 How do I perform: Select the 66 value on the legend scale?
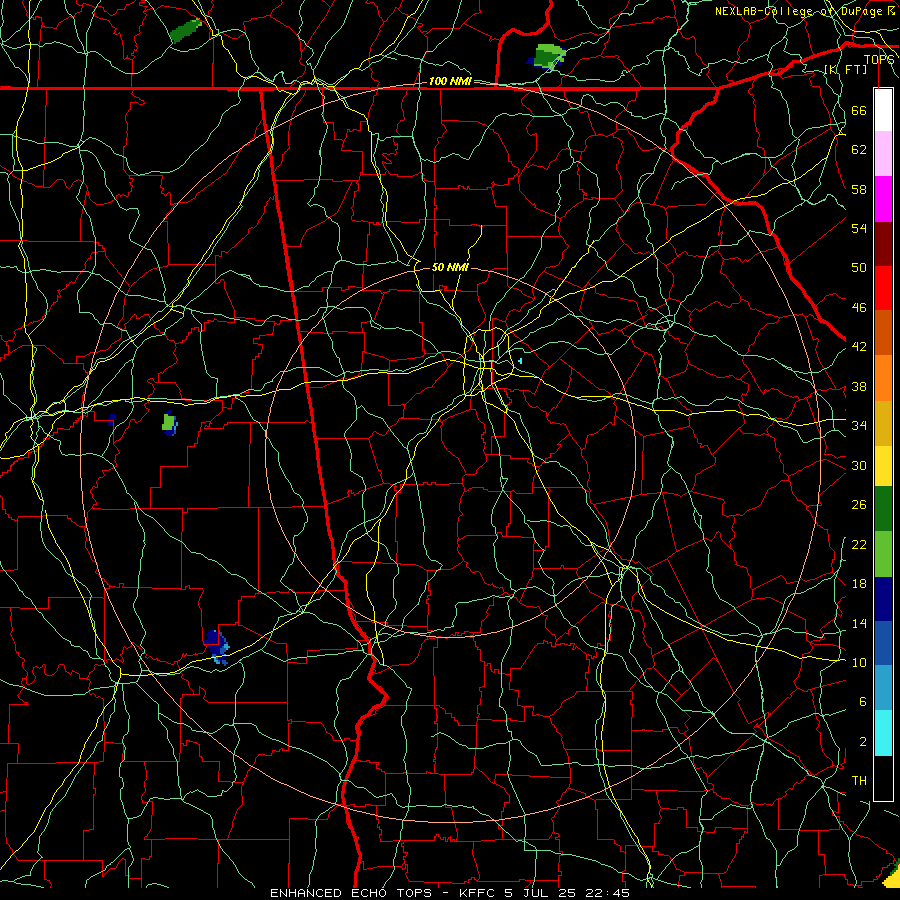click(859, 110)
